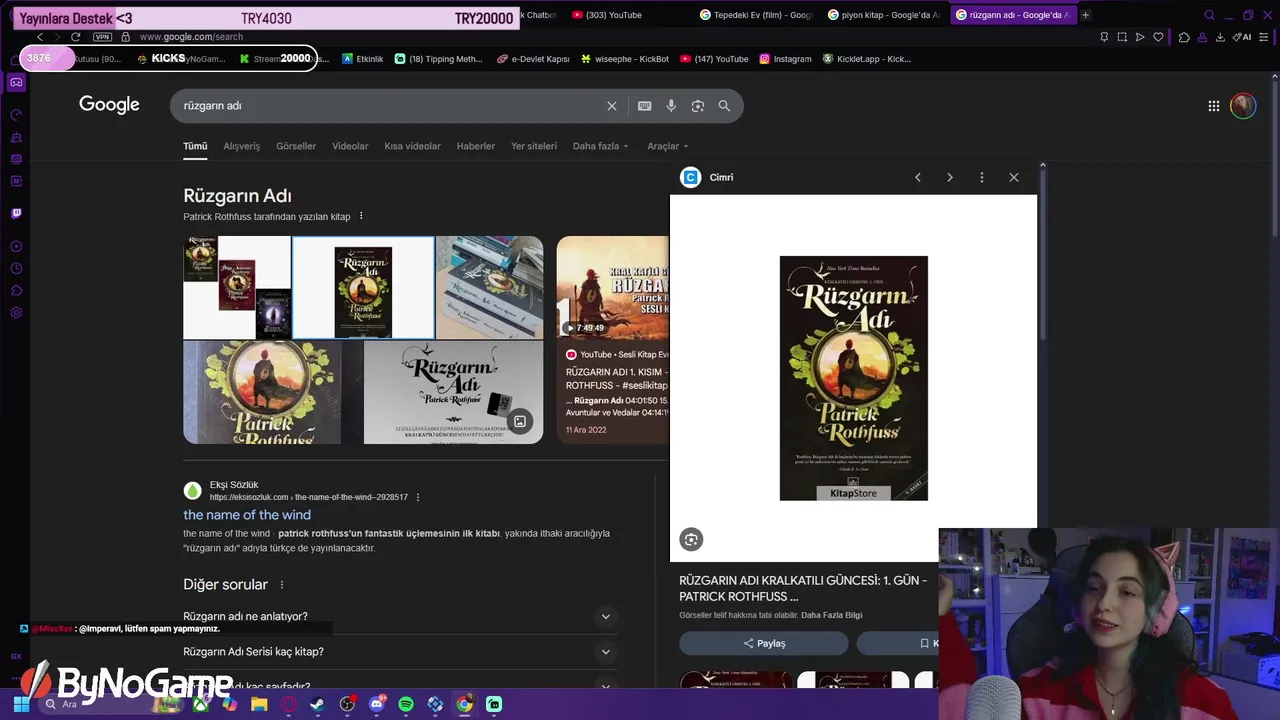Add page to bookmarks with heart icon
Screen dimensions: 1280x720
coord(1158,37)
